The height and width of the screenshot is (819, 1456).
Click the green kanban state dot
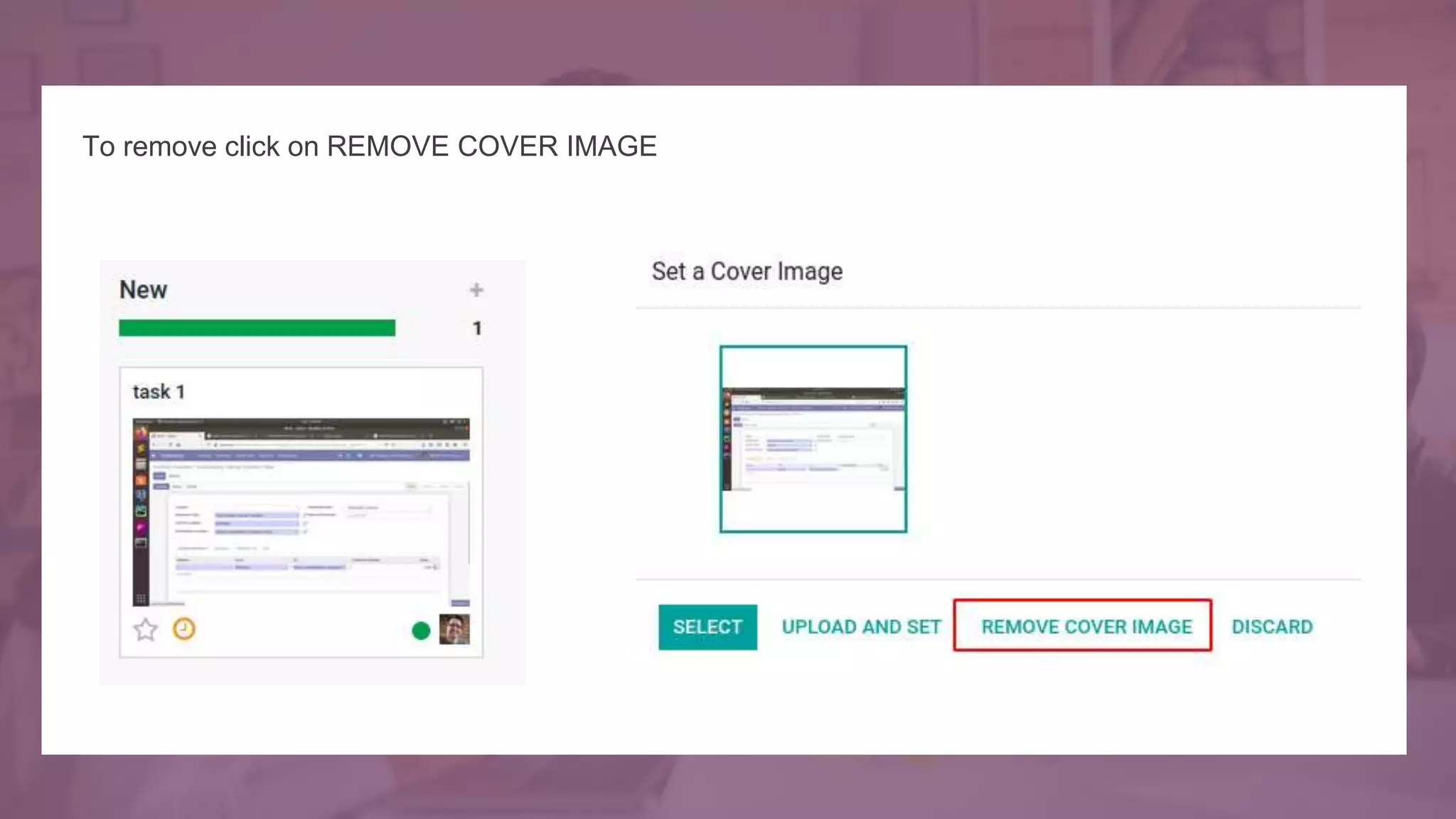[x=421, y=631]
